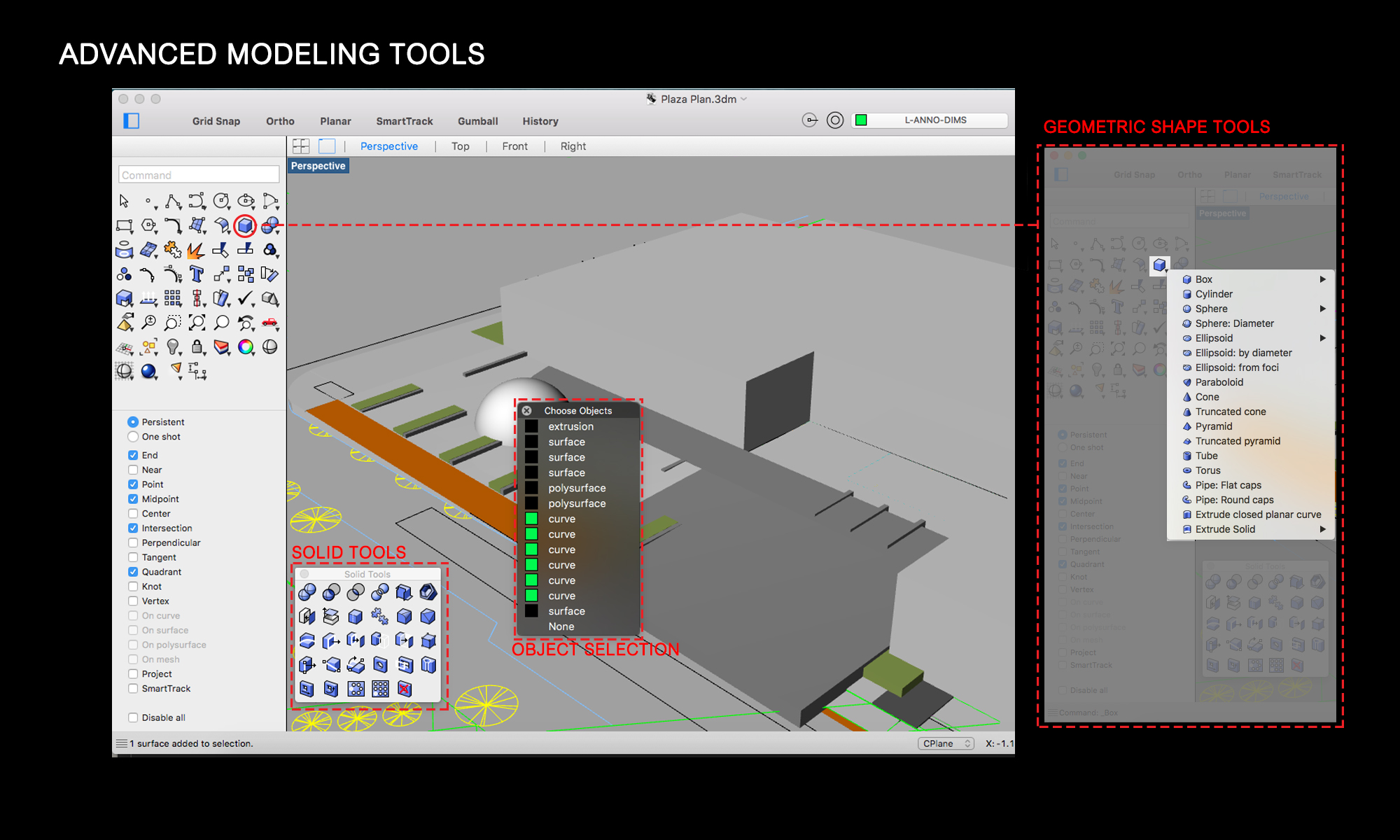Select the Text object tool
The height and width of the screenshot is (840, 1400).
[x=197, y=274]
